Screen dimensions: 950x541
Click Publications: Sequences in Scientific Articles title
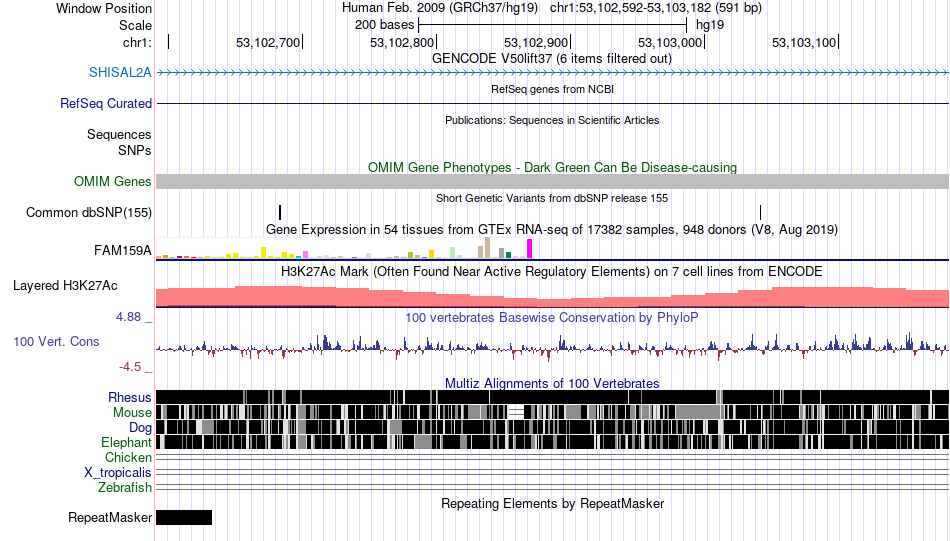click(552, 121)
